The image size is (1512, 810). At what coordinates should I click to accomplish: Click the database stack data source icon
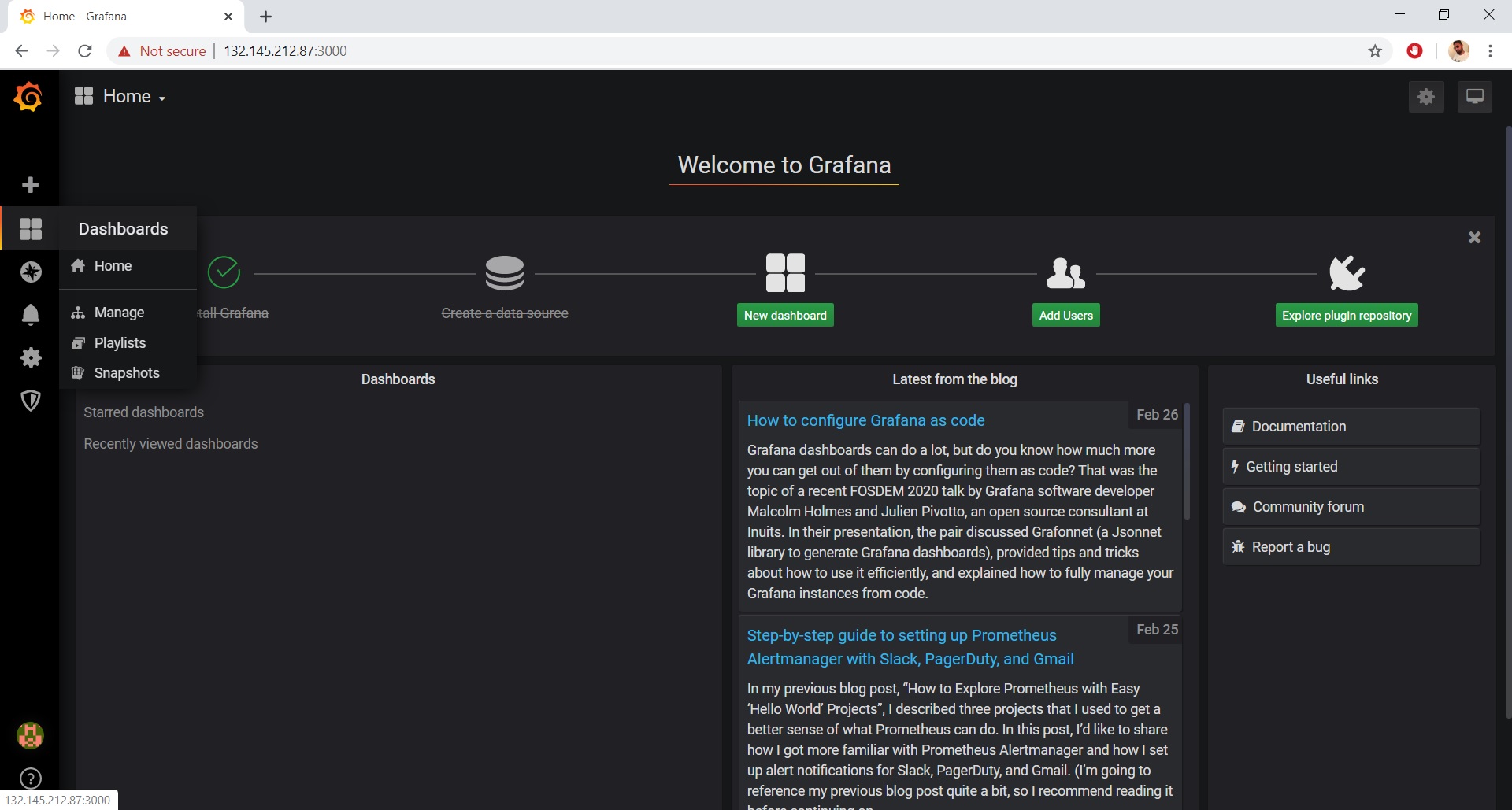(x=505, y=273)
